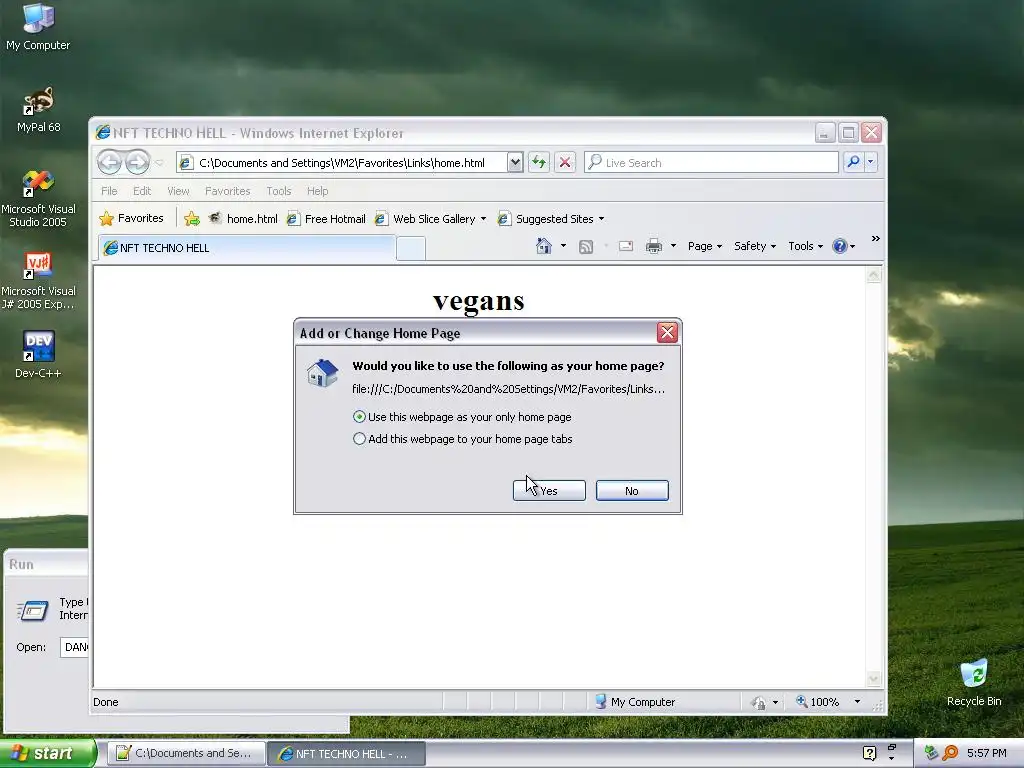Open a new blank tab
1024x768 pixels.
pos(411,249)
